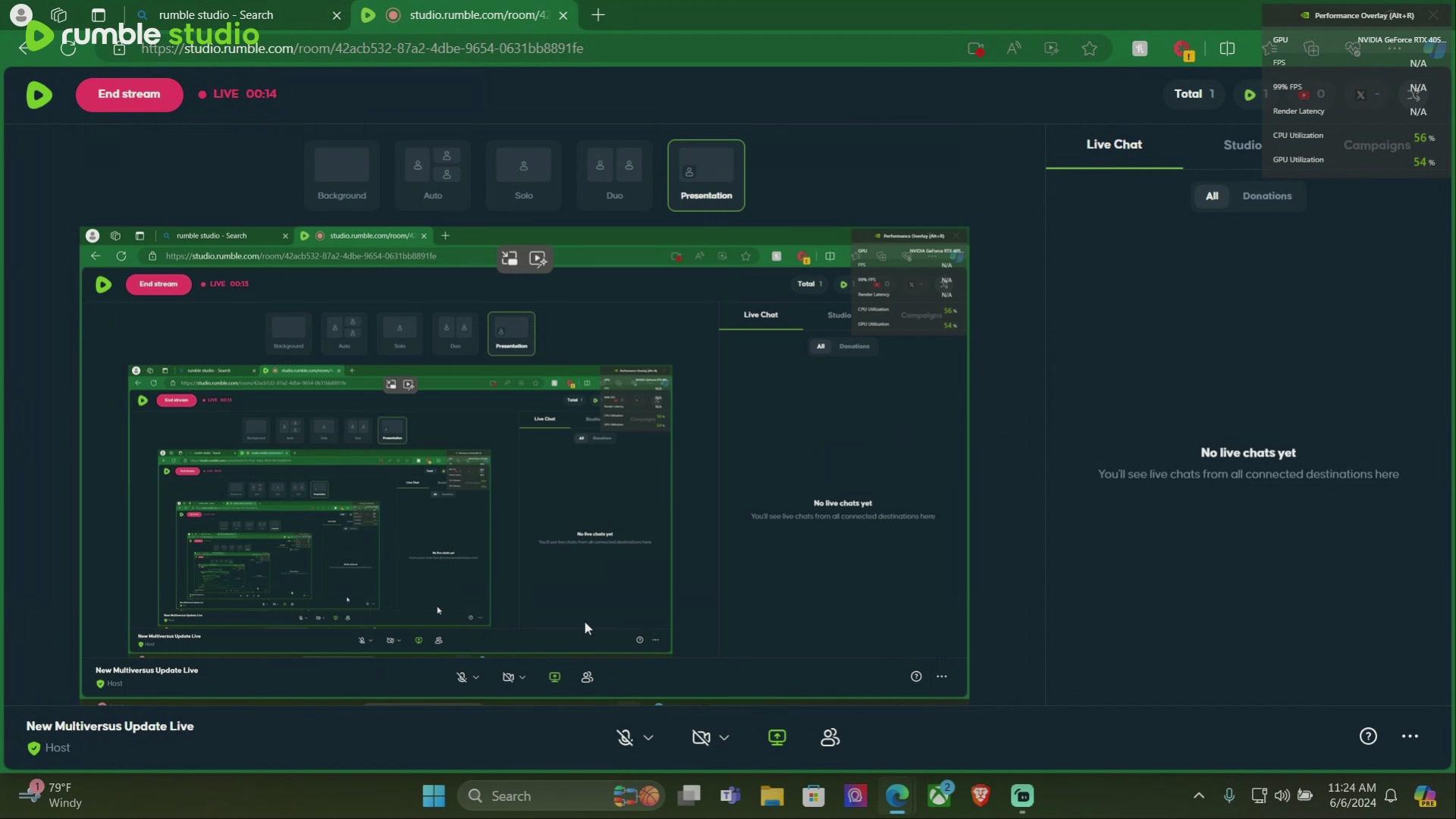This screenshot has width=1456, height=819.
Task: Select the Donations chat filter
Action: coord(1266,196)
